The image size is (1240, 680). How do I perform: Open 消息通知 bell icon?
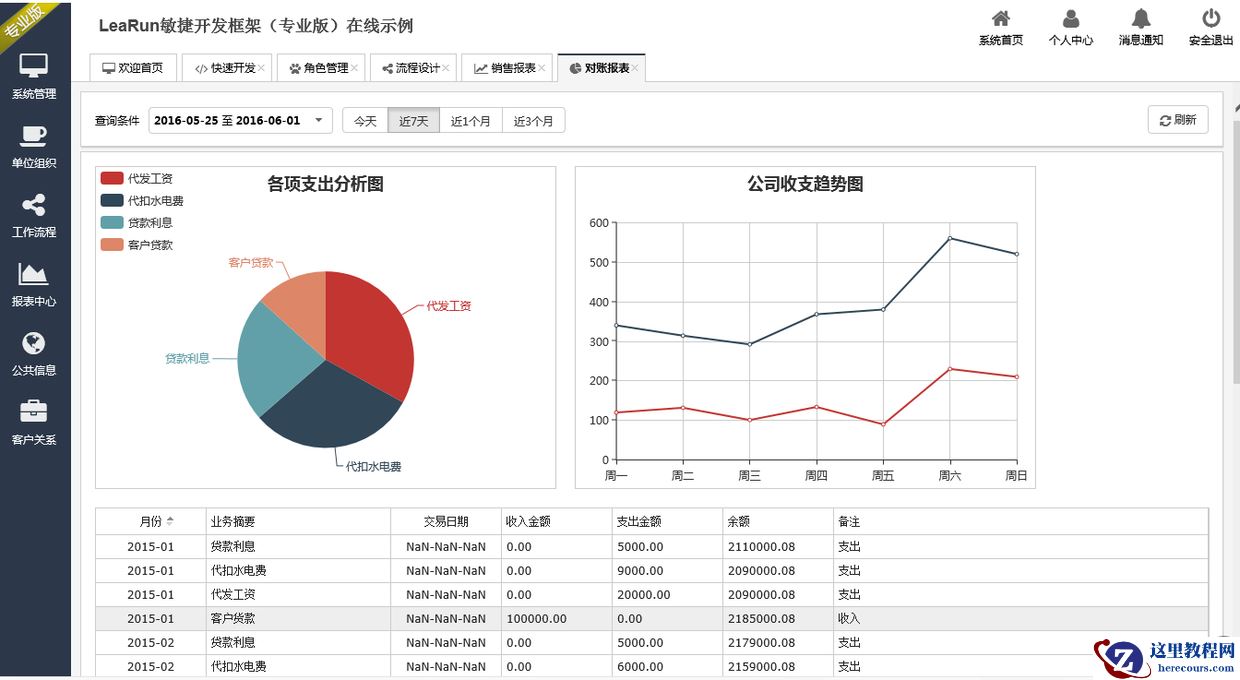1140,19
